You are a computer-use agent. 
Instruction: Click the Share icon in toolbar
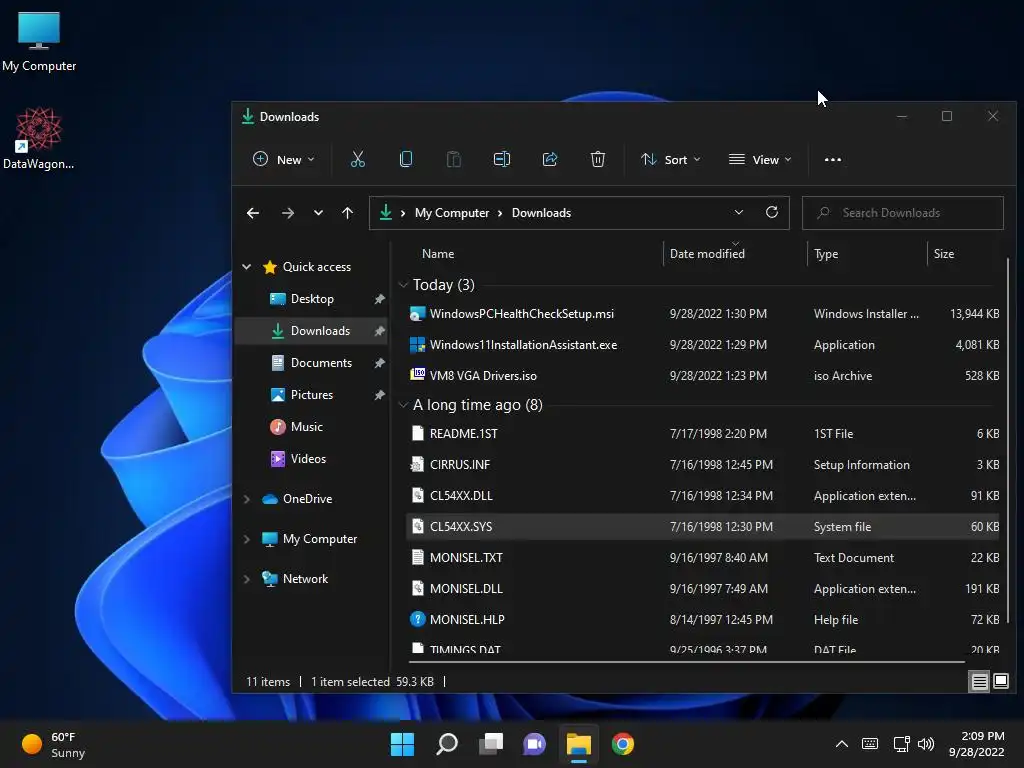(x=550, y=159)
